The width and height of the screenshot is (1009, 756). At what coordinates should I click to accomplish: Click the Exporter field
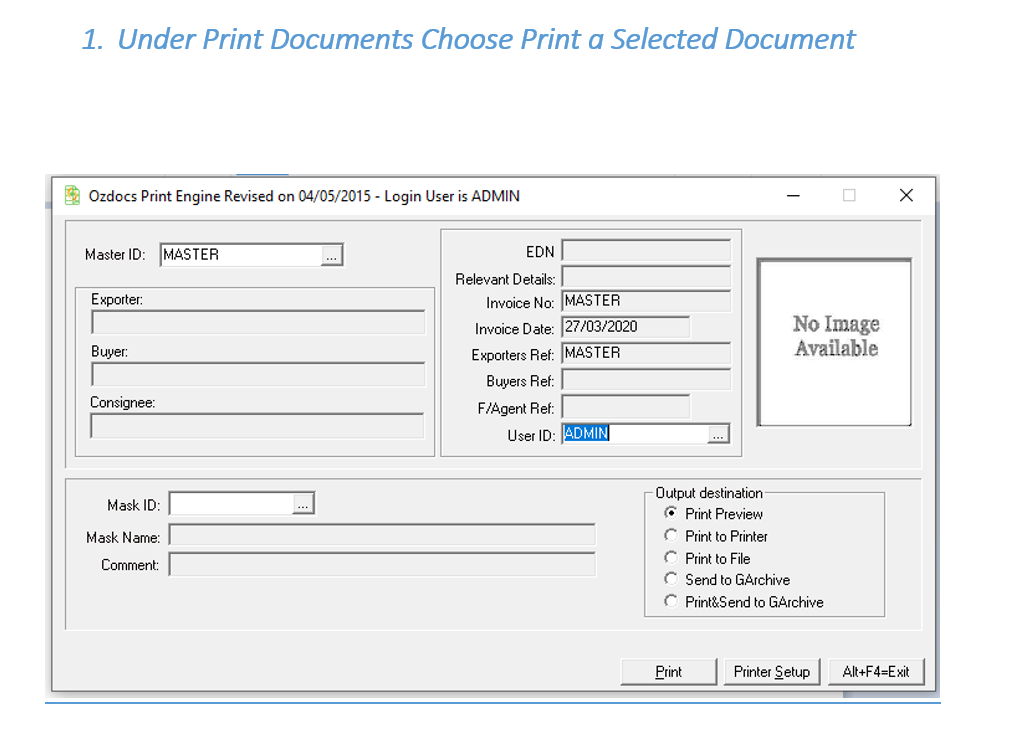[258, 322]
